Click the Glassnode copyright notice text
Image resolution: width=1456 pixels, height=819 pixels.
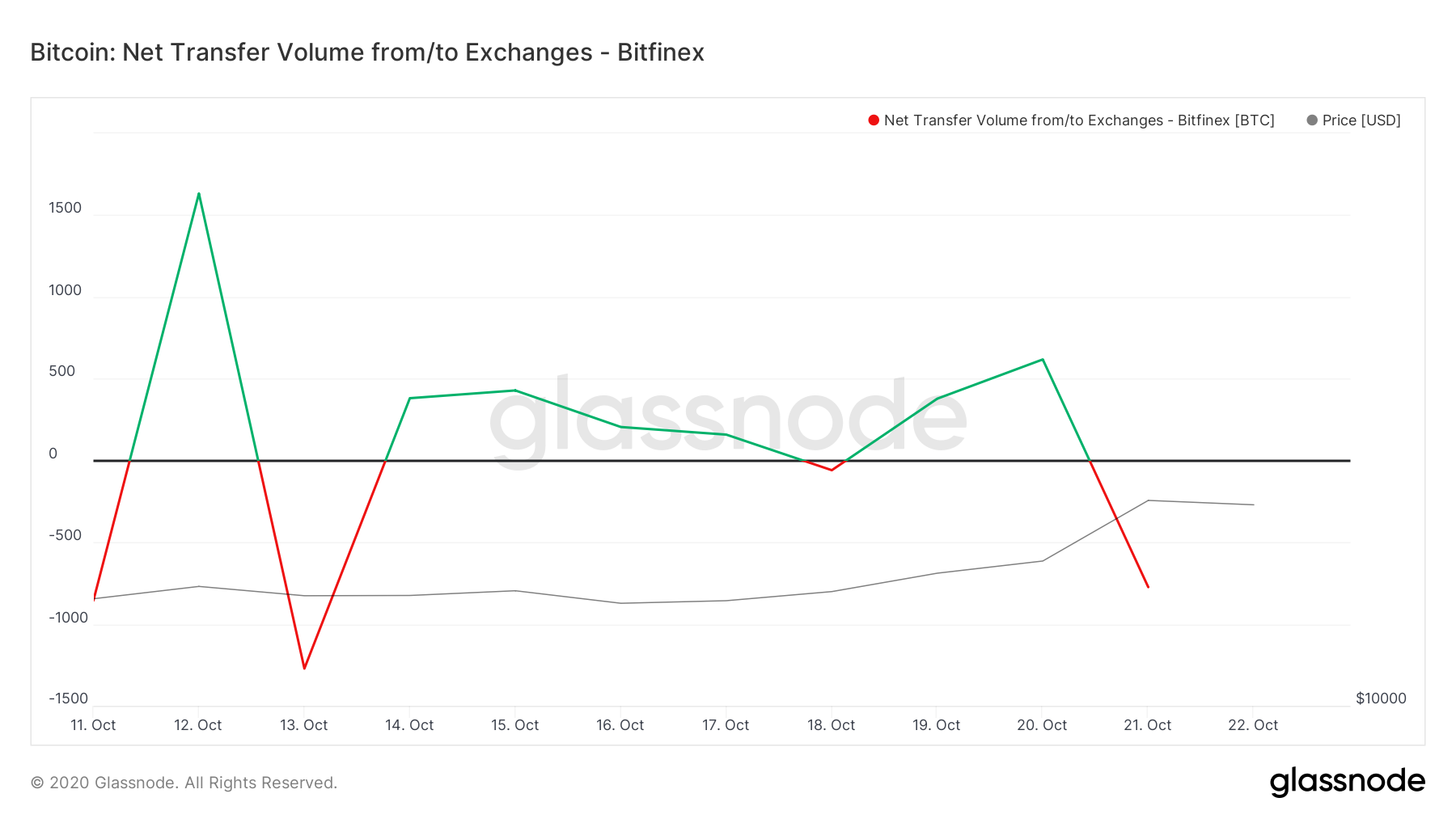(x=184, y=783)
